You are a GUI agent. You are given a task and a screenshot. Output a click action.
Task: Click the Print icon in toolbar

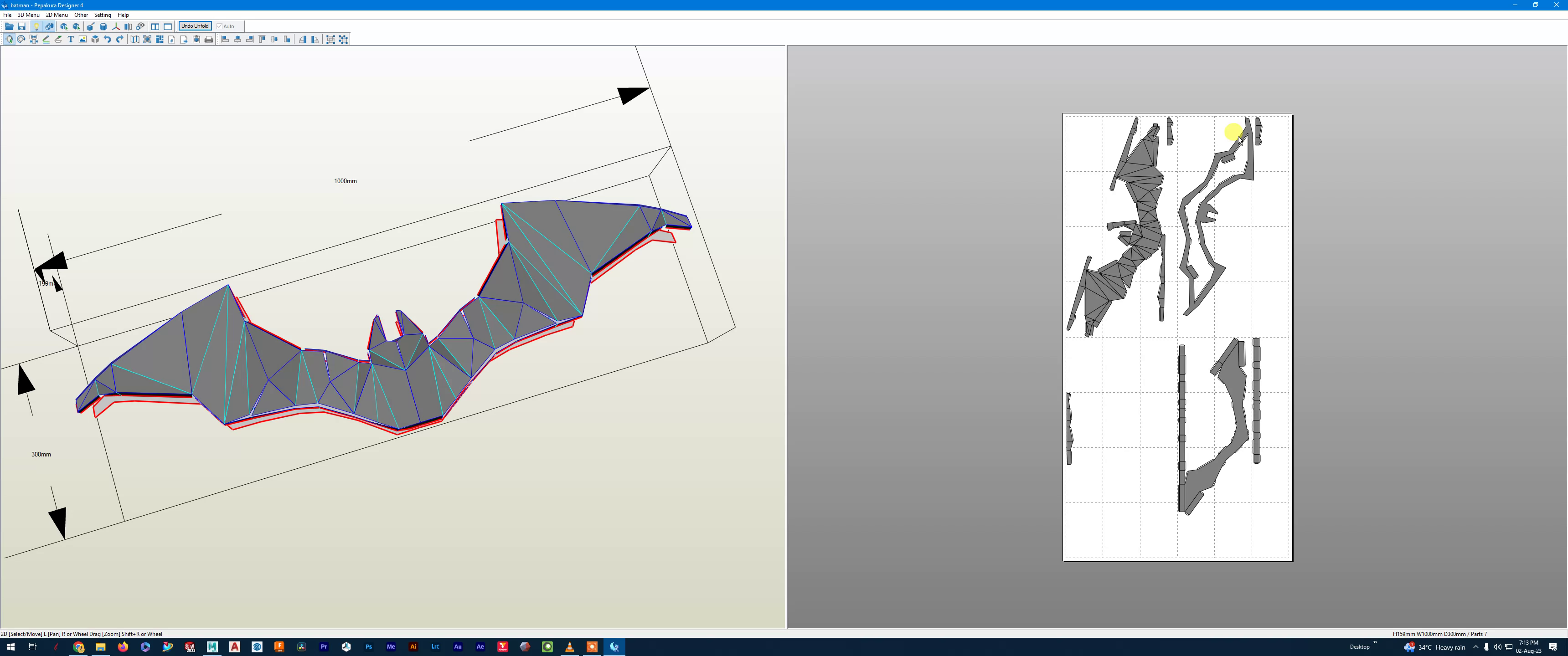point(209,40)
